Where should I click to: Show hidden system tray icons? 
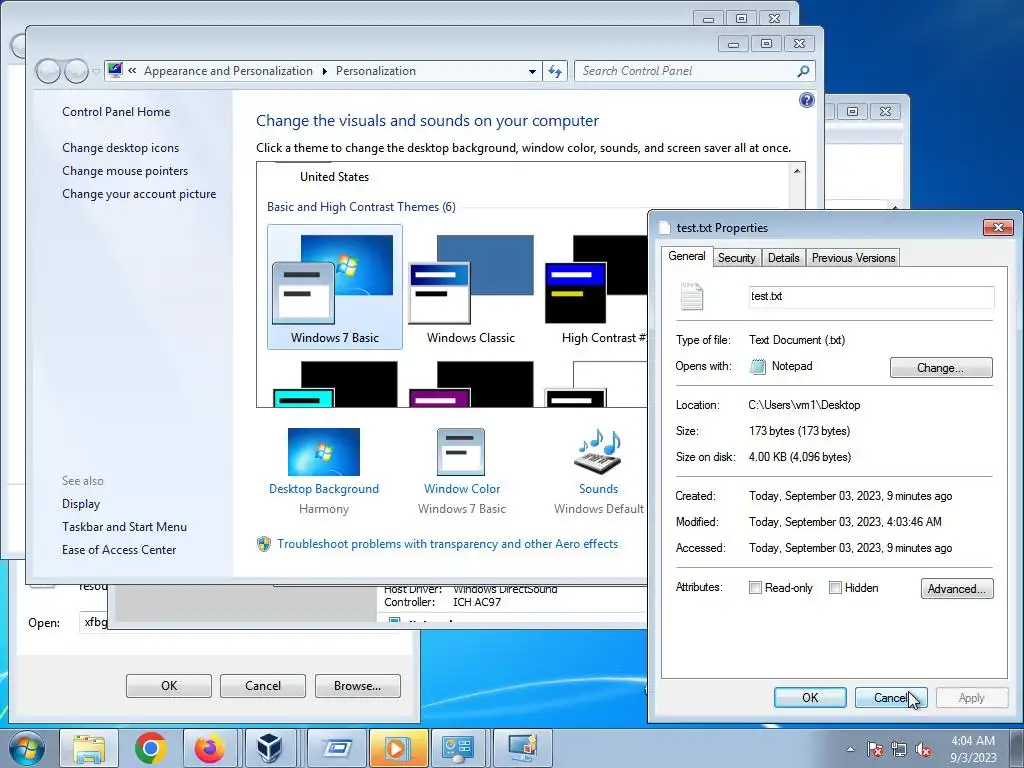(x=850, y=749)
